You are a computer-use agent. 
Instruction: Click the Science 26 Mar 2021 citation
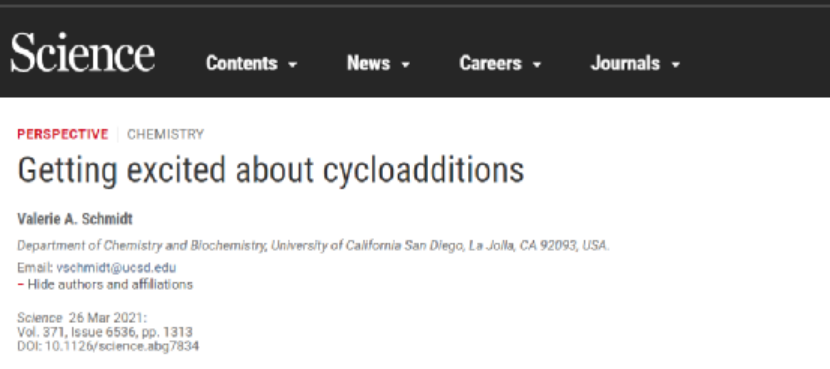(82, 318)
